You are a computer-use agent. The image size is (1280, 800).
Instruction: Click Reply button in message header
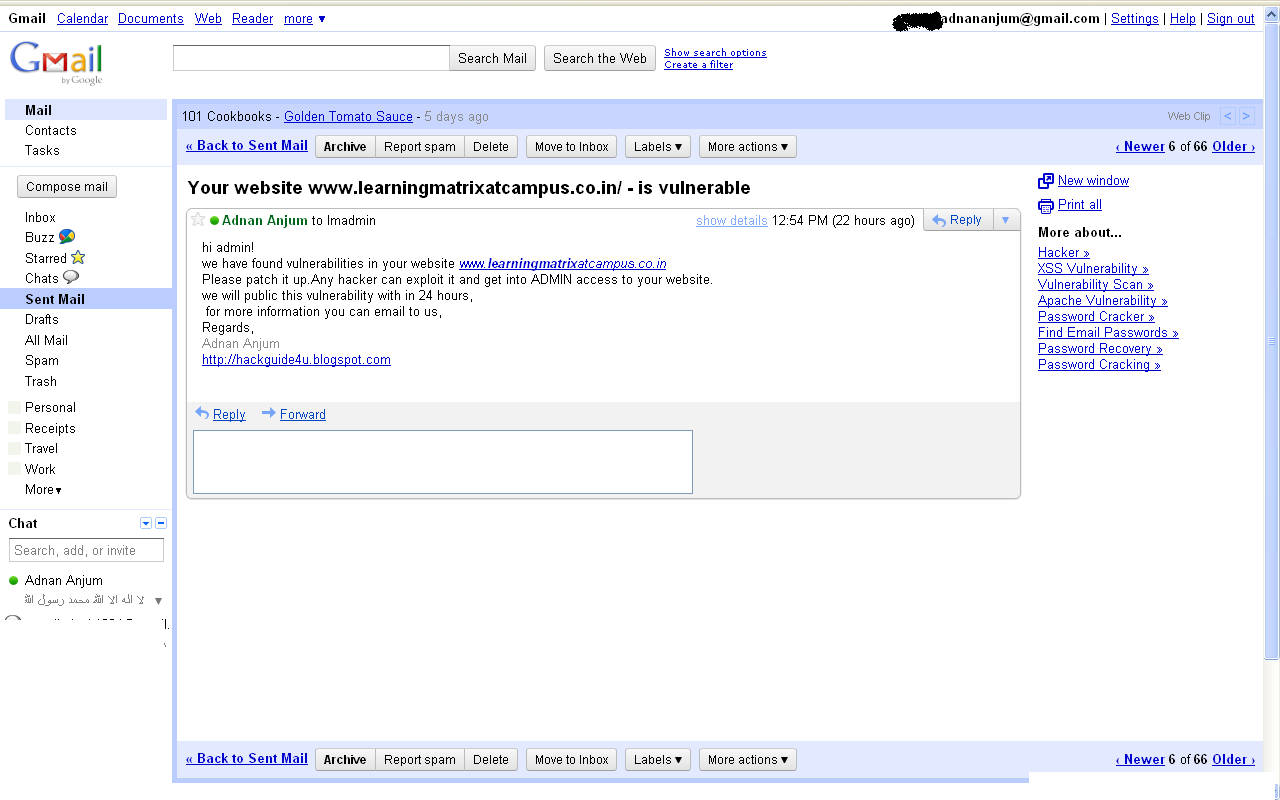[x=958, y=220]
